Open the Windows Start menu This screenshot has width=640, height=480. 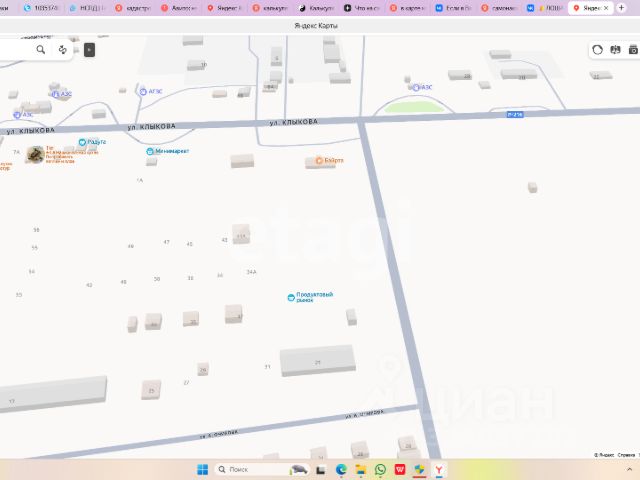[x=202, y=469]
